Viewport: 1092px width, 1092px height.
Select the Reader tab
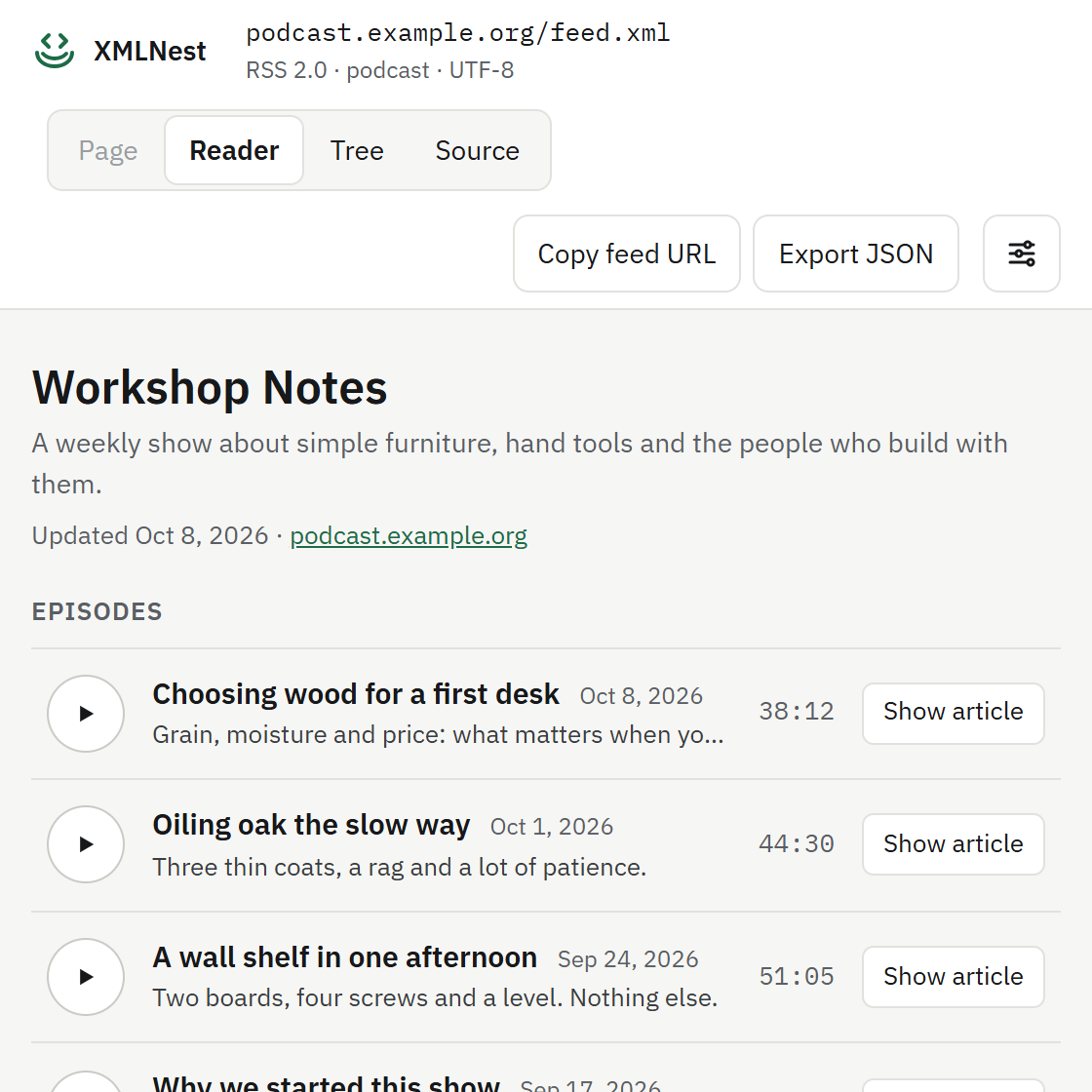pyautogui.click(x=234, y=150)
